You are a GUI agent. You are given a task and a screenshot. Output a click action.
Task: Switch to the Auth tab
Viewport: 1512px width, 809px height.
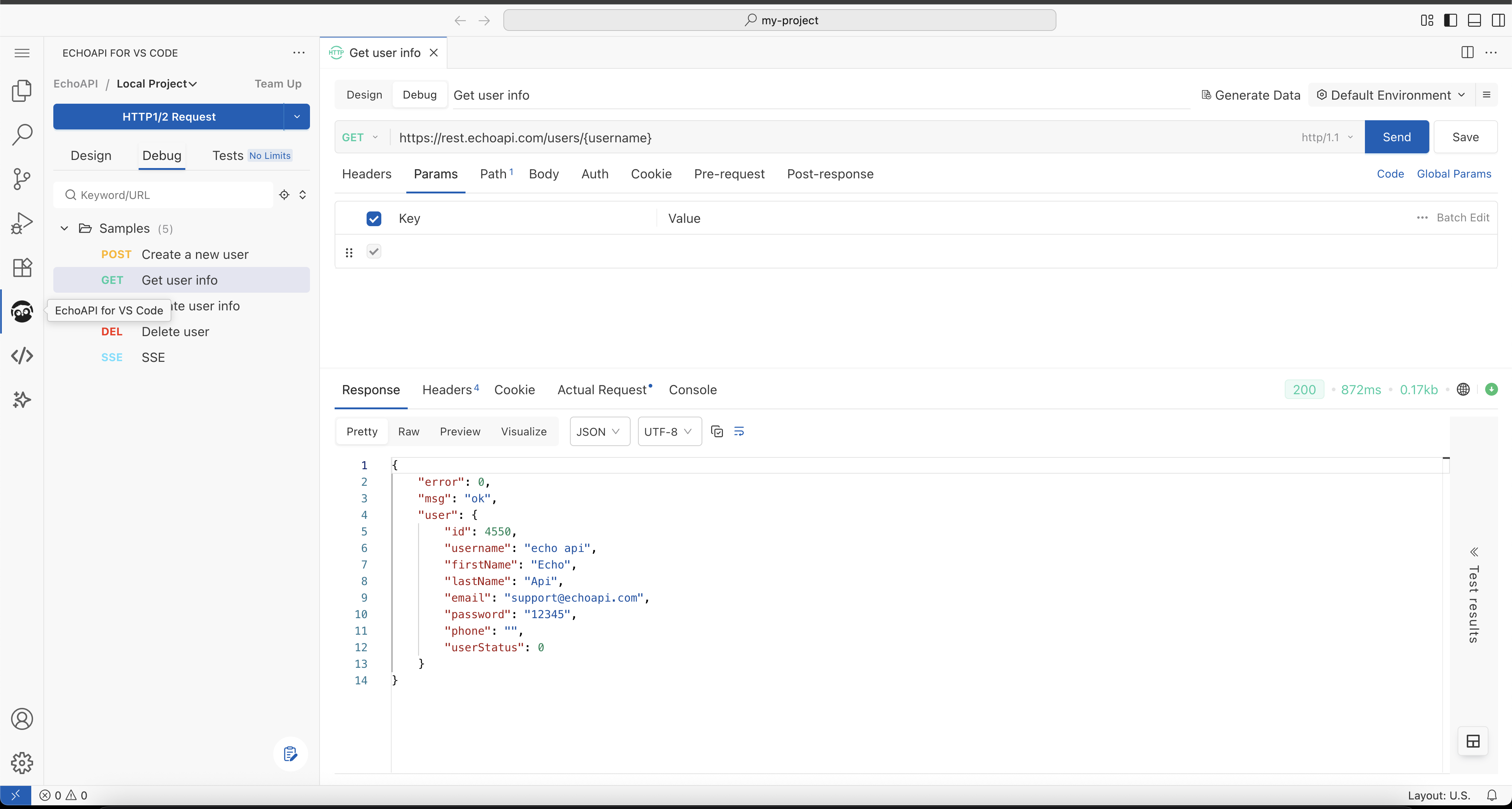pyautogui.click(x=595, y=174)
